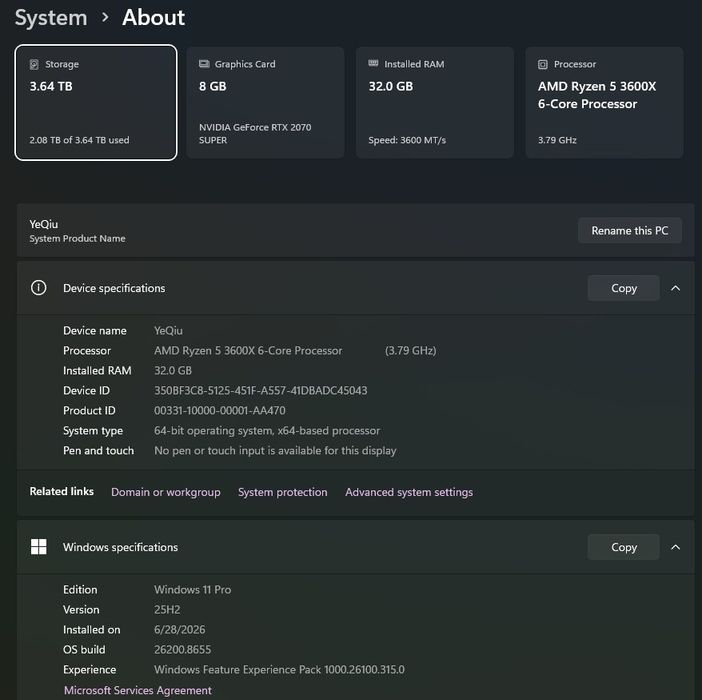702x700 pixels.
Task: Select OS build value 26200.8655
Action: pyautogui.click(x=183, y=649)
